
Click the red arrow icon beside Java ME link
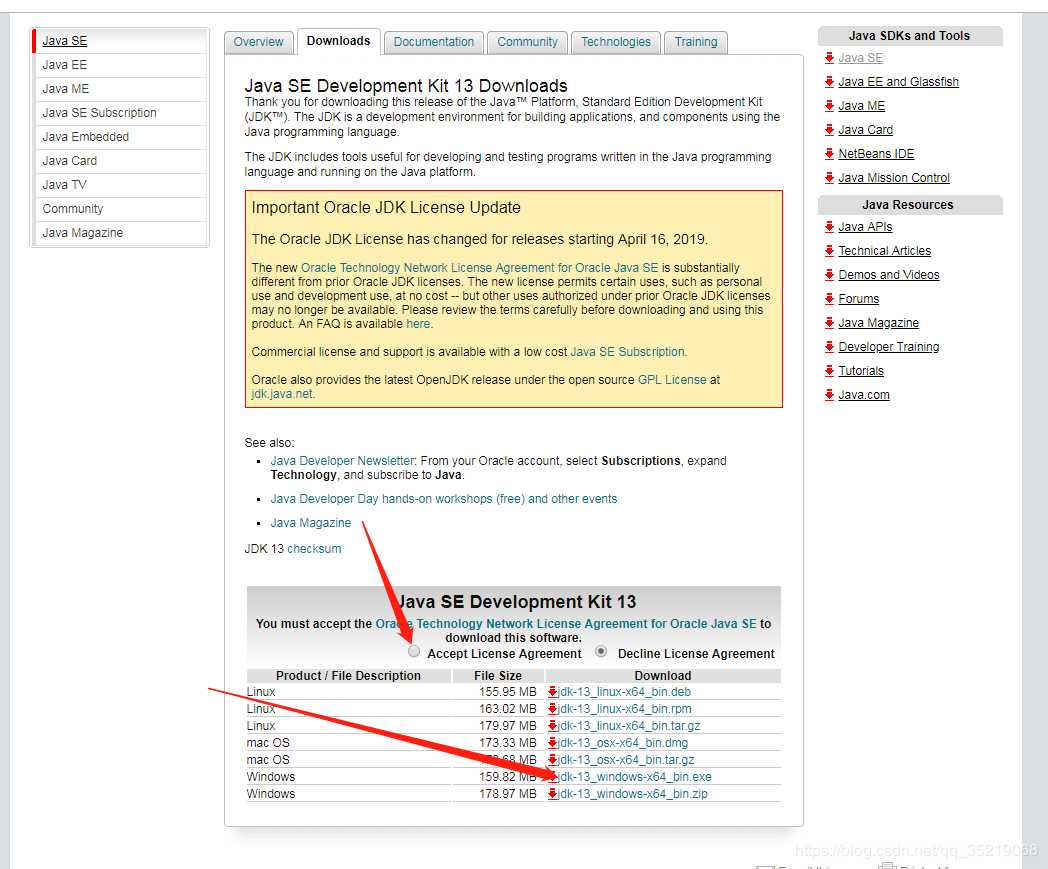click(x=829, y=106)
